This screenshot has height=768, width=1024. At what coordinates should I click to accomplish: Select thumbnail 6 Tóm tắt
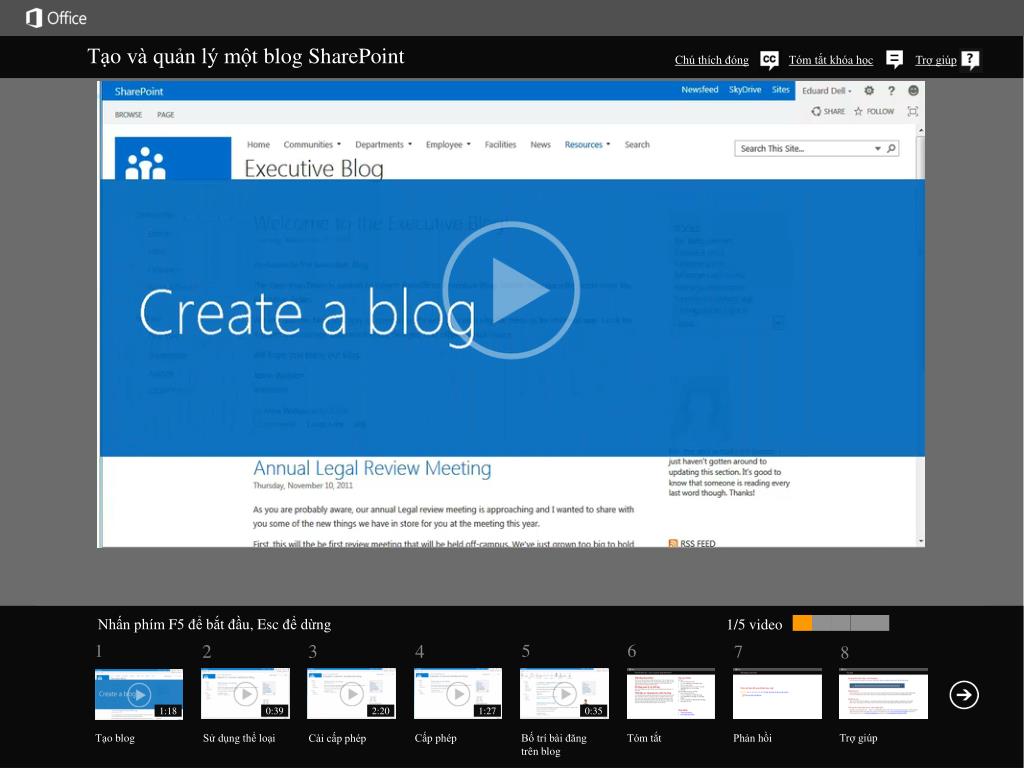[x=671, y=694]
